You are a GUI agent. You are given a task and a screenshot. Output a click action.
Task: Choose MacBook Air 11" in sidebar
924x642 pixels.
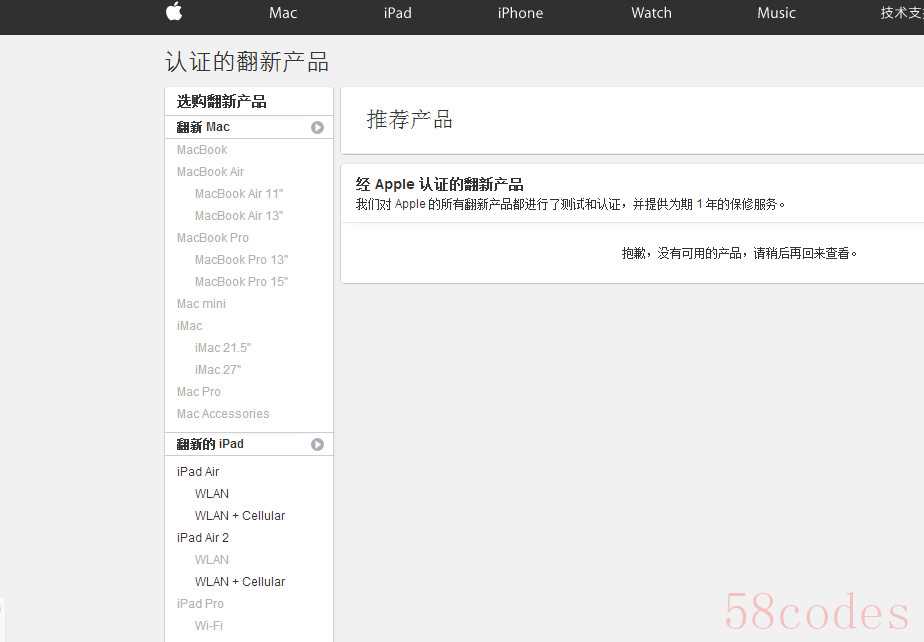coord(239,194)
